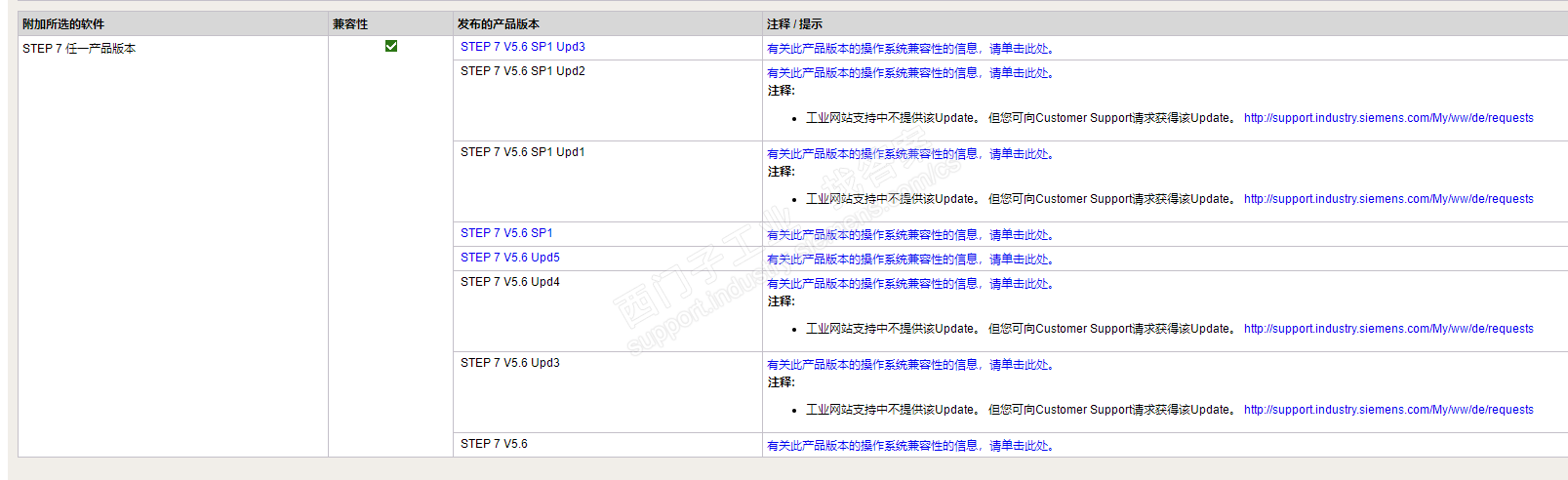Image resolution: width=1568 pixels, height=480 pixels.
Task: Open the STEP 7 V5.6 SP1 link
Action: (x=506, y=233)
